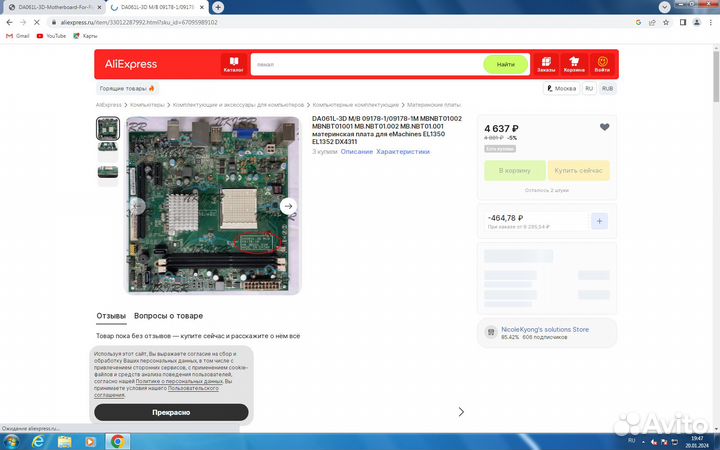Launch Internet Explorer from taskbar
Image resolution: width=720 pixels, height=450 pixels.
(39, 442)
